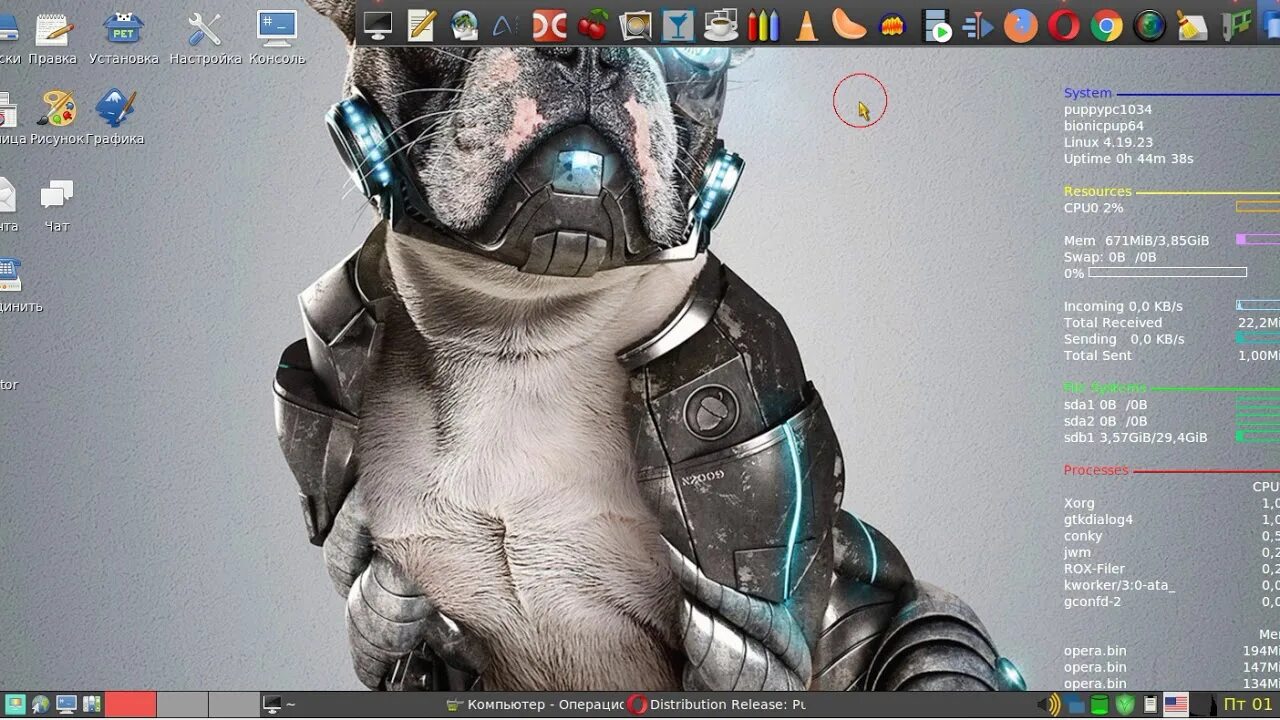Click the taskbar file manager launcher

click(92, 705)
